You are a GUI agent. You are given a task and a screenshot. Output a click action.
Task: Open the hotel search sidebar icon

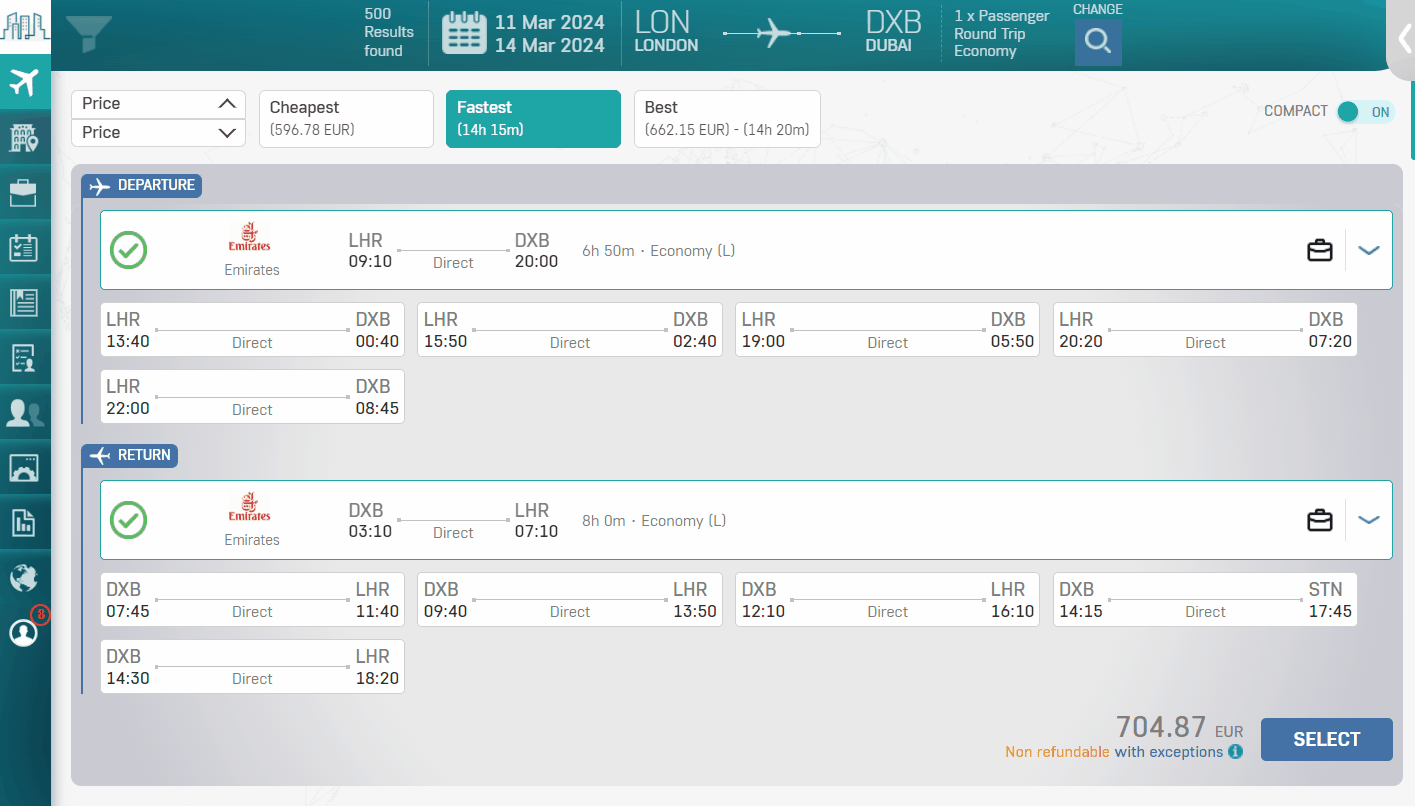(24, 137)
